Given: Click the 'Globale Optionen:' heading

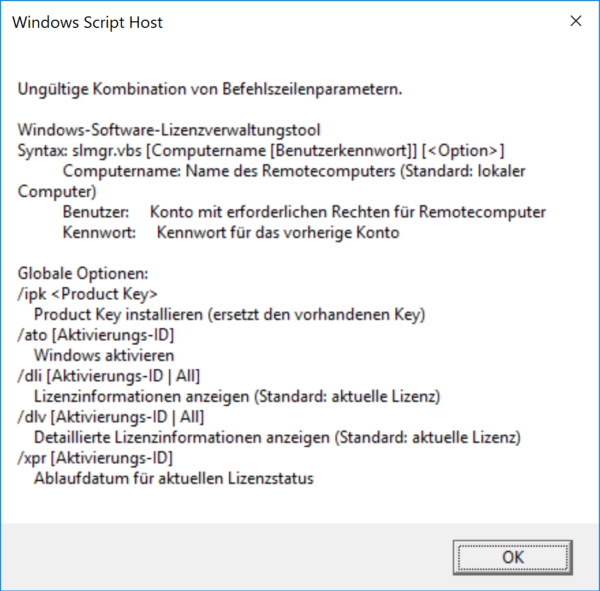Looking at the screenshot, I should (83, 274).
